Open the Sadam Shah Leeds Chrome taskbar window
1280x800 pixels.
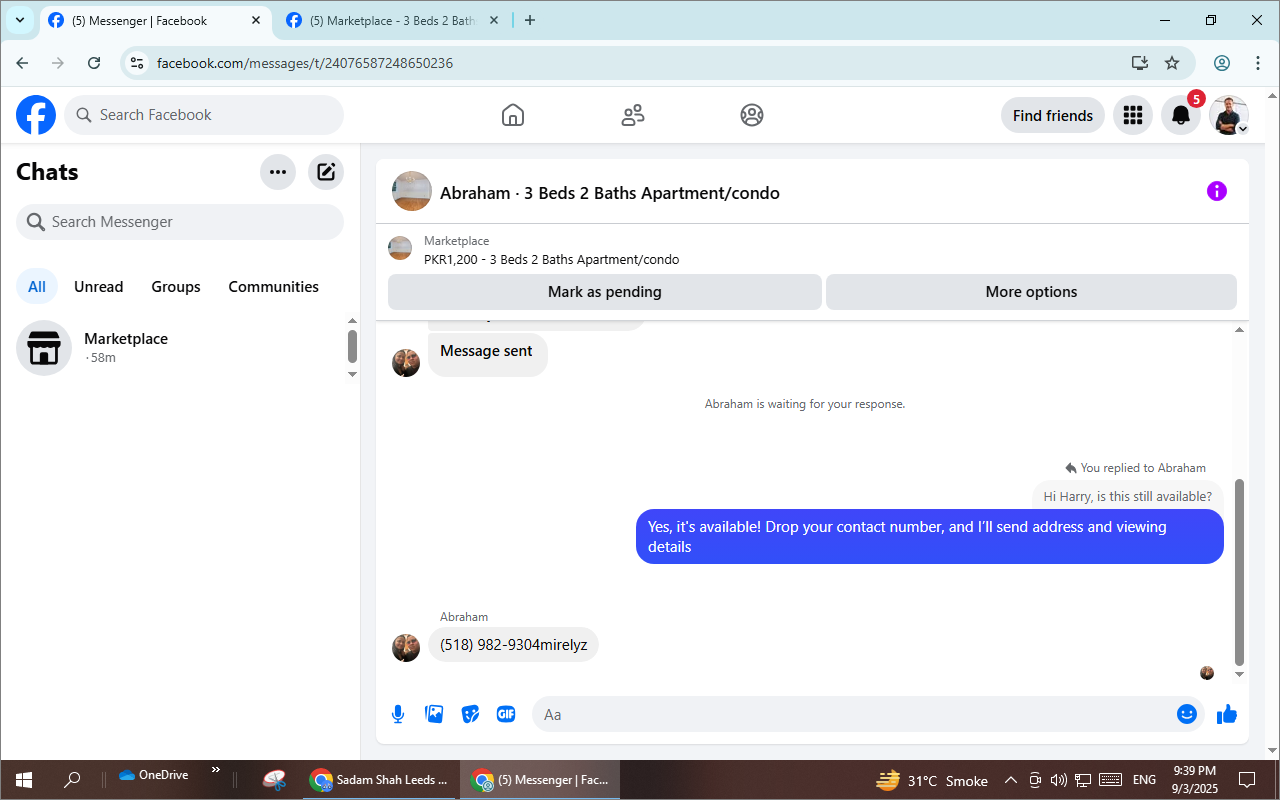click(x=380, y=780)
